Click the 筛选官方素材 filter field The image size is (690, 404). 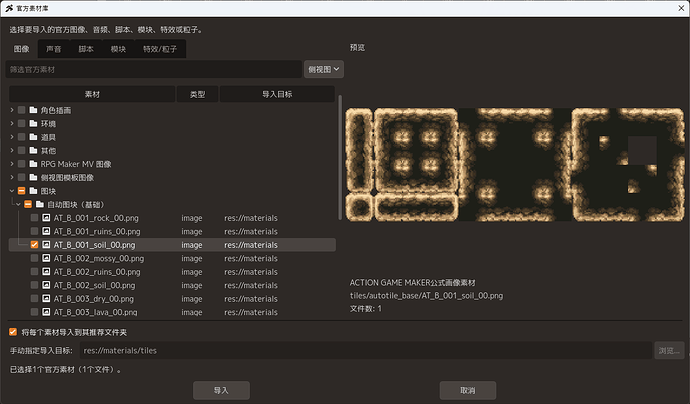click(x=154, y=70)
